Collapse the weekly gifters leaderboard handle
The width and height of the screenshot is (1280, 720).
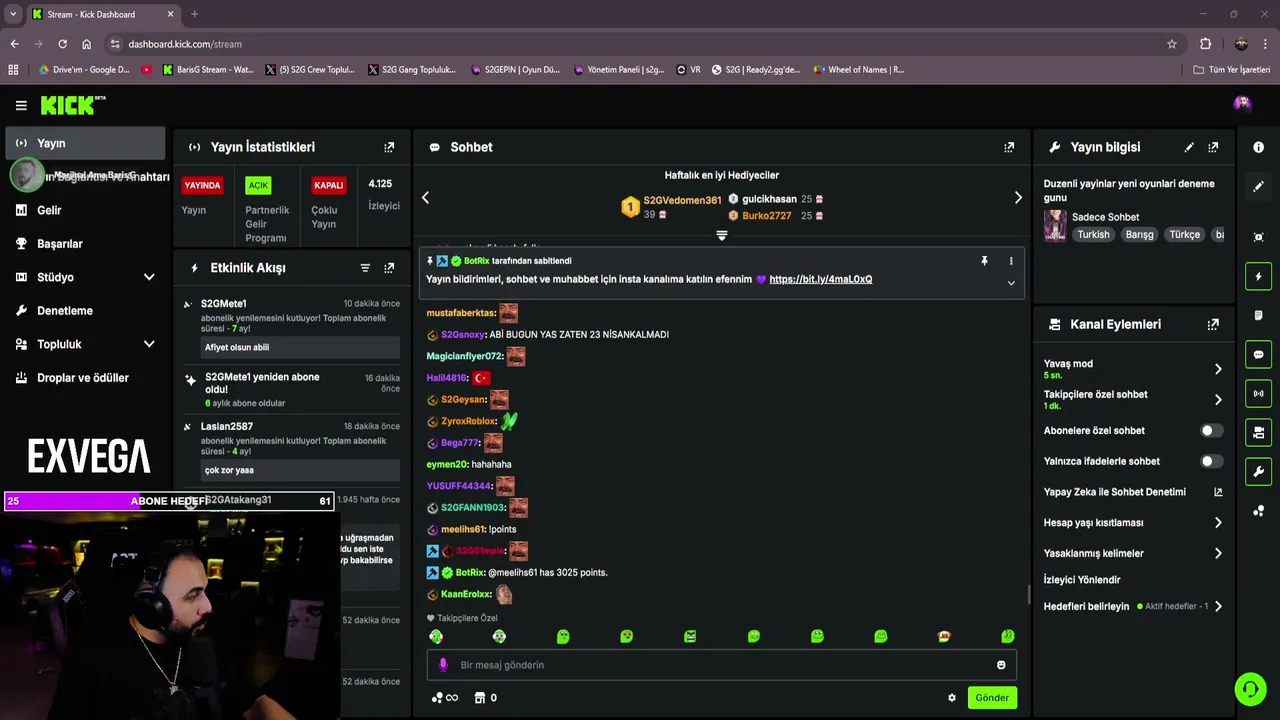[x=722, y=236]
